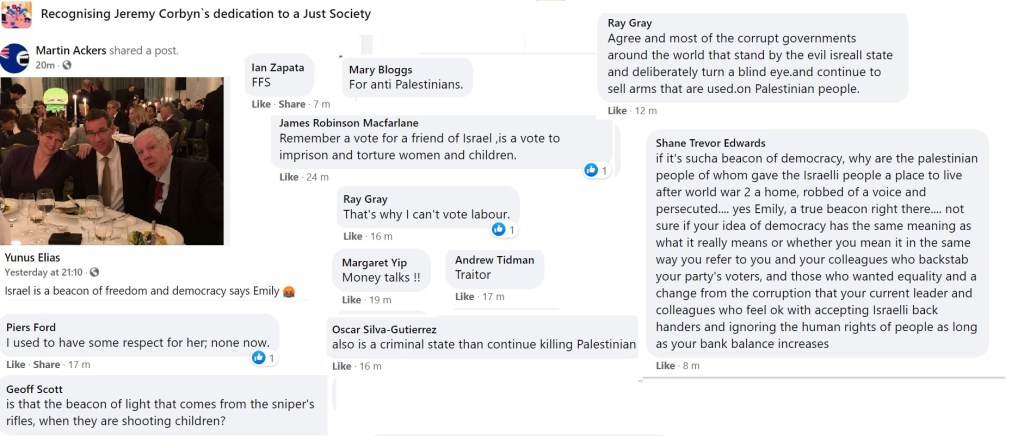Image resolution: width=1024 pixels, height=436 pixels.
Task: Open Geoff Scott's profile name
Action: [x=34, y=389]
